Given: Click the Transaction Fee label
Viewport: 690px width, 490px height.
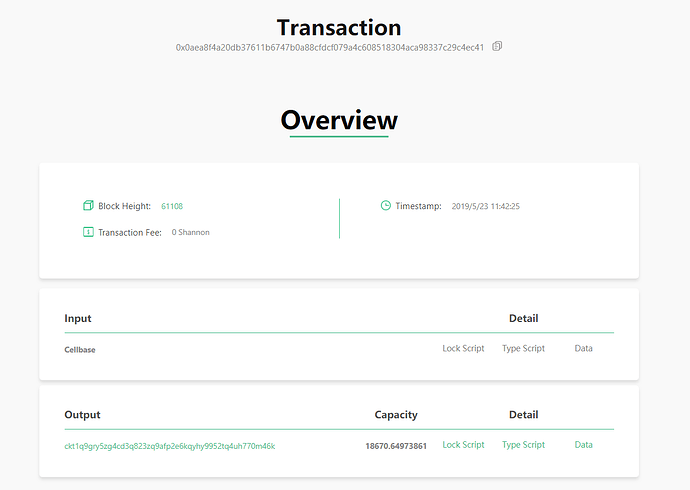Looking at the screenshot, I should click(130, 232).
